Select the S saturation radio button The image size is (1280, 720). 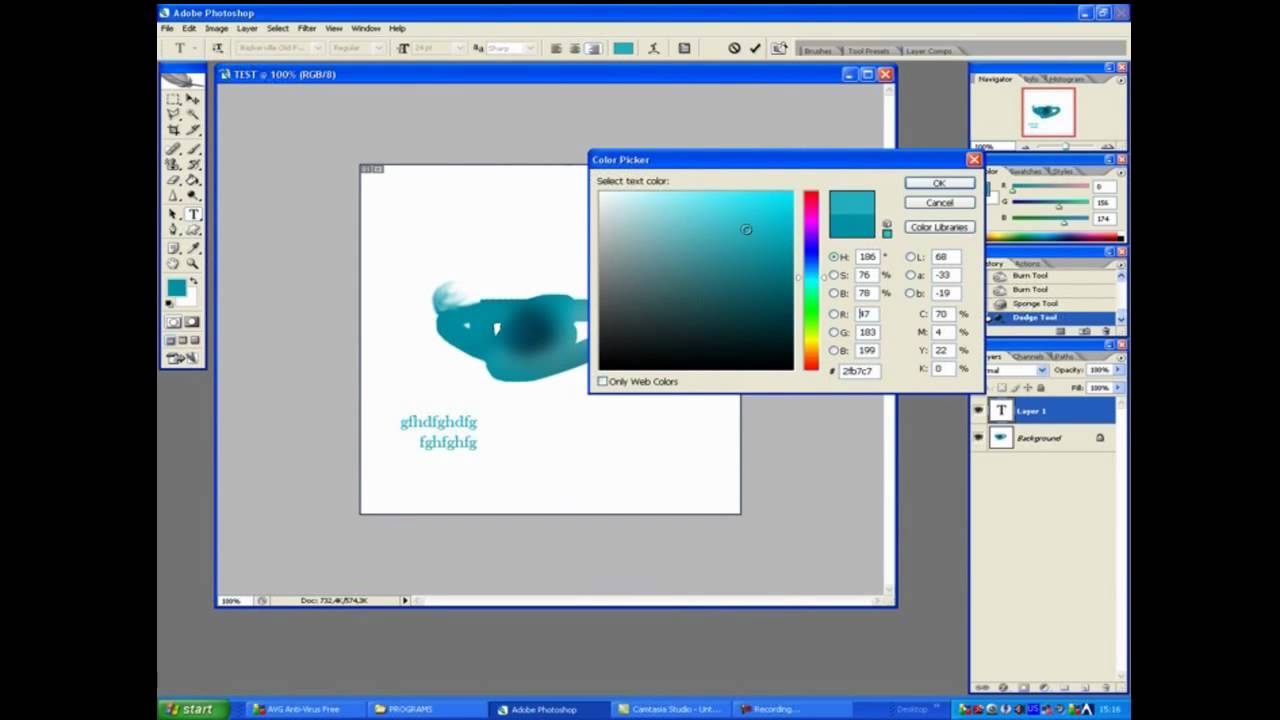coord(834,275)
